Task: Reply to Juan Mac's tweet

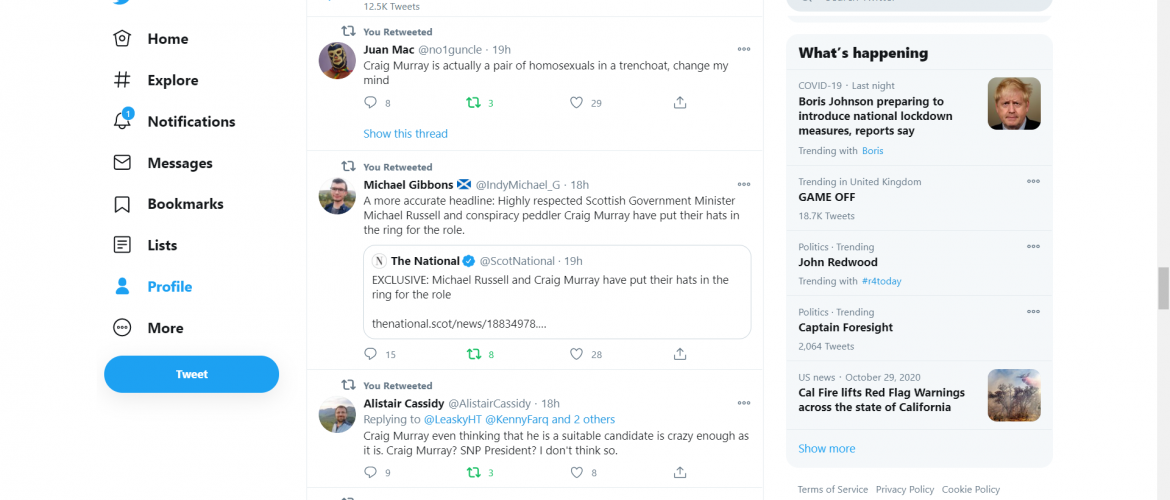Action: [x=371, y=103]
